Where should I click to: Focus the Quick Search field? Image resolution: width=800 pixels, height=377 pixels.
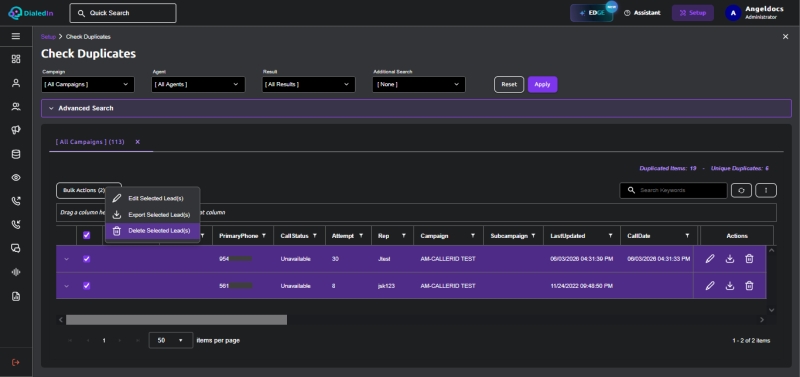point(123,13)
